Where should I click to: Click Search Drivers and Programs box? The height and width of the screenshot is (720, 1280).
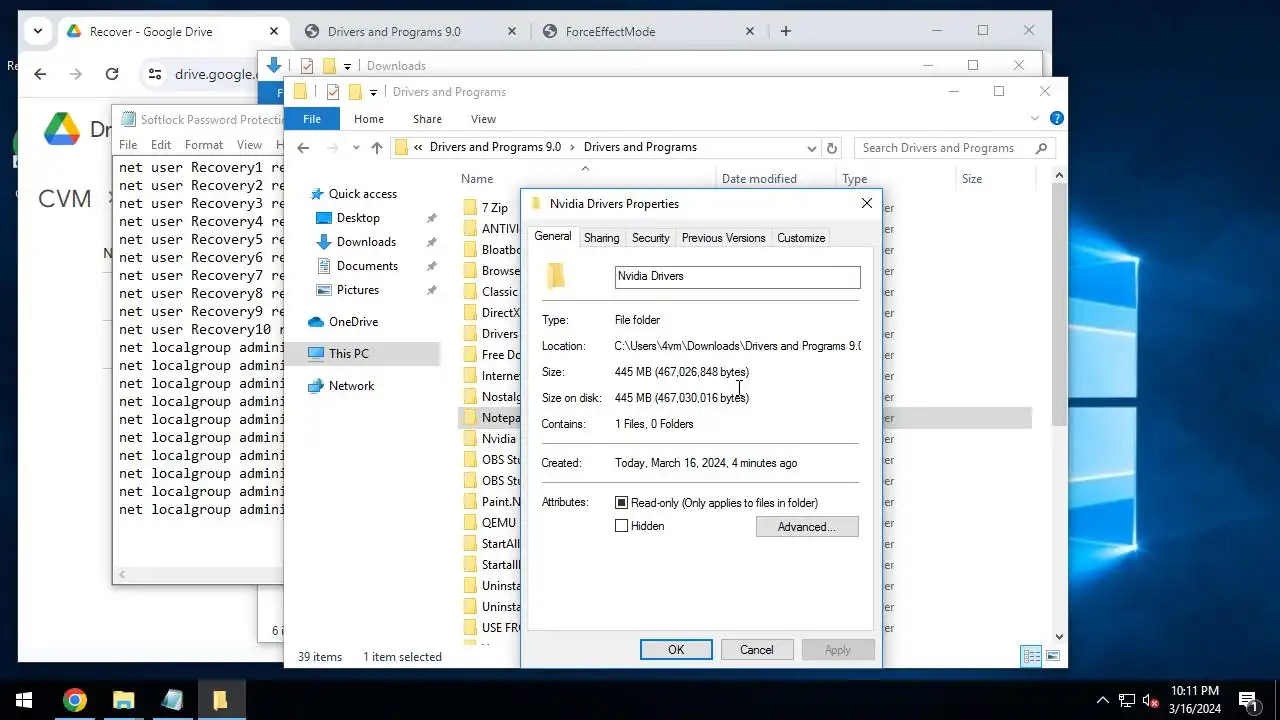pyautogui.click(x=944, y=148)
